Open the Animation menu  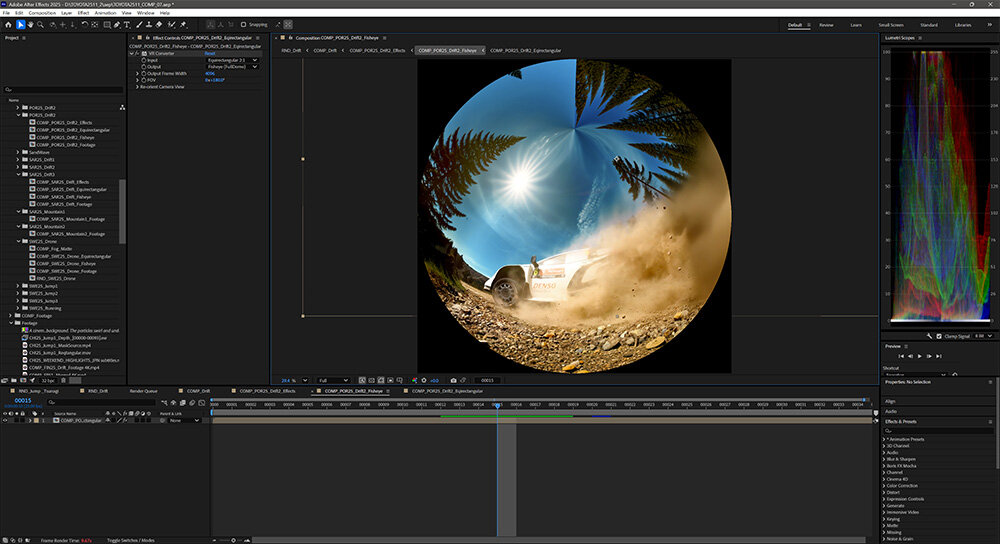point(104,13)
